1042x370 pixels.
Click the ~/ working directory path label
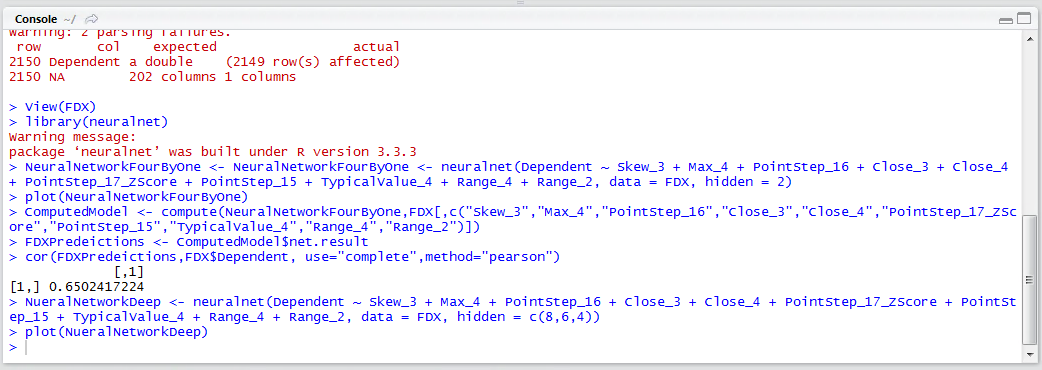pyautogui.click(x=70, y=19)
